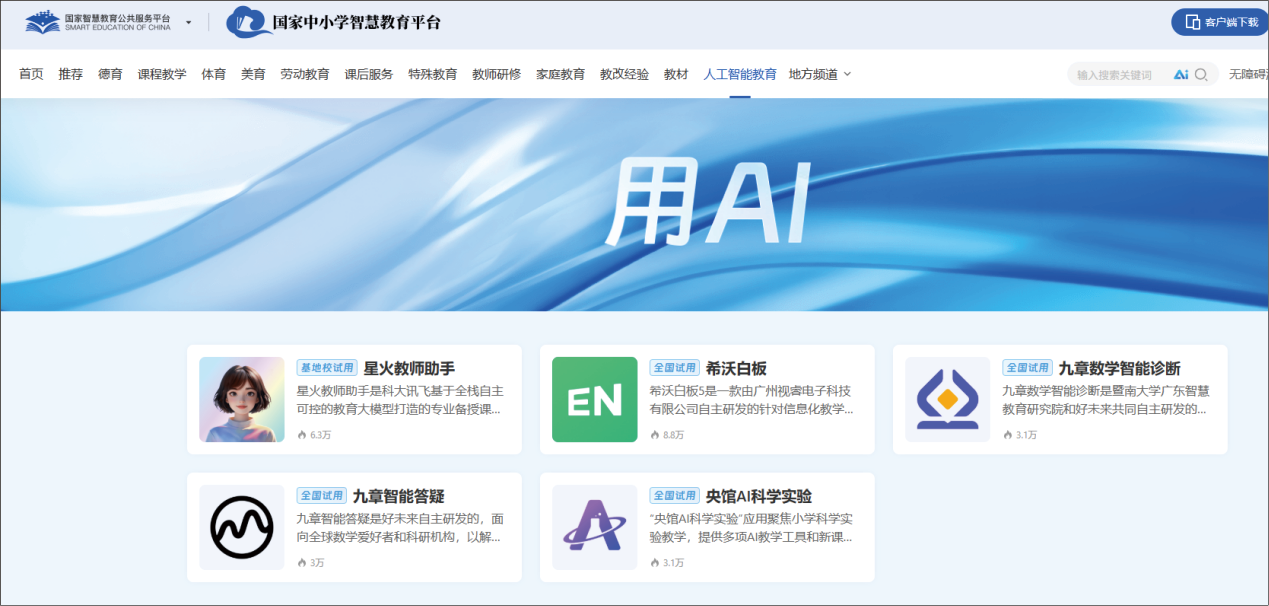The image size is (1269, 606).
Task: Open the 央馆AI科学实验 purple A icon
Action: click(x=594, y=527)
